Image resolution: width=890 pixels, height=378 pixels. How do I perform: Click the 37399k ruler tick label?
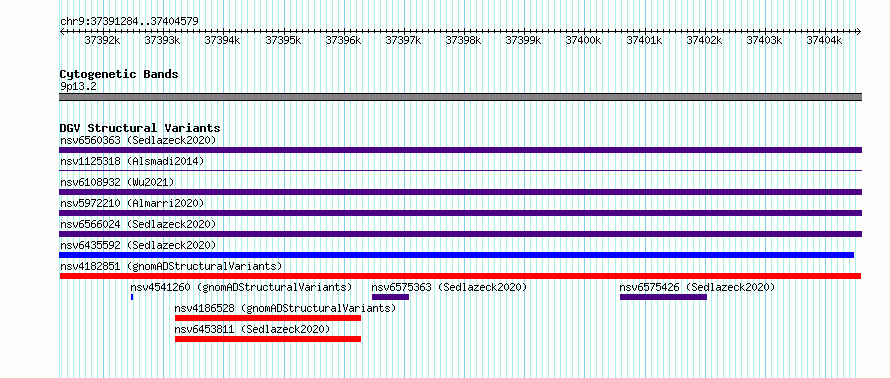pyautogui.click(x=524, y=40)
